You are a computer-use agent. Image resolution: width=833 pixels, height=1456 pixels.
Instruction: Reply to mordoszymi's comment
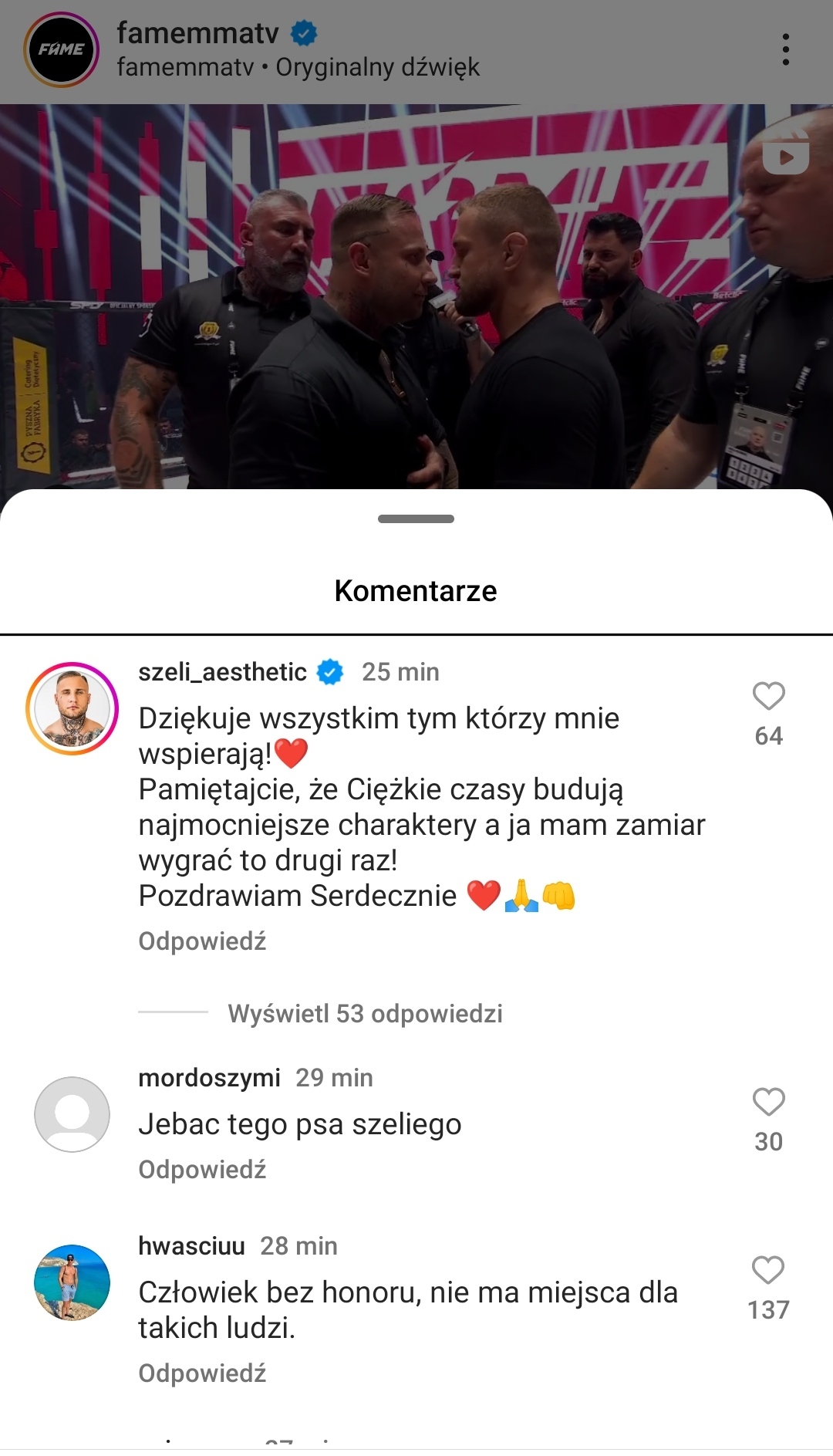point(202,1170)
